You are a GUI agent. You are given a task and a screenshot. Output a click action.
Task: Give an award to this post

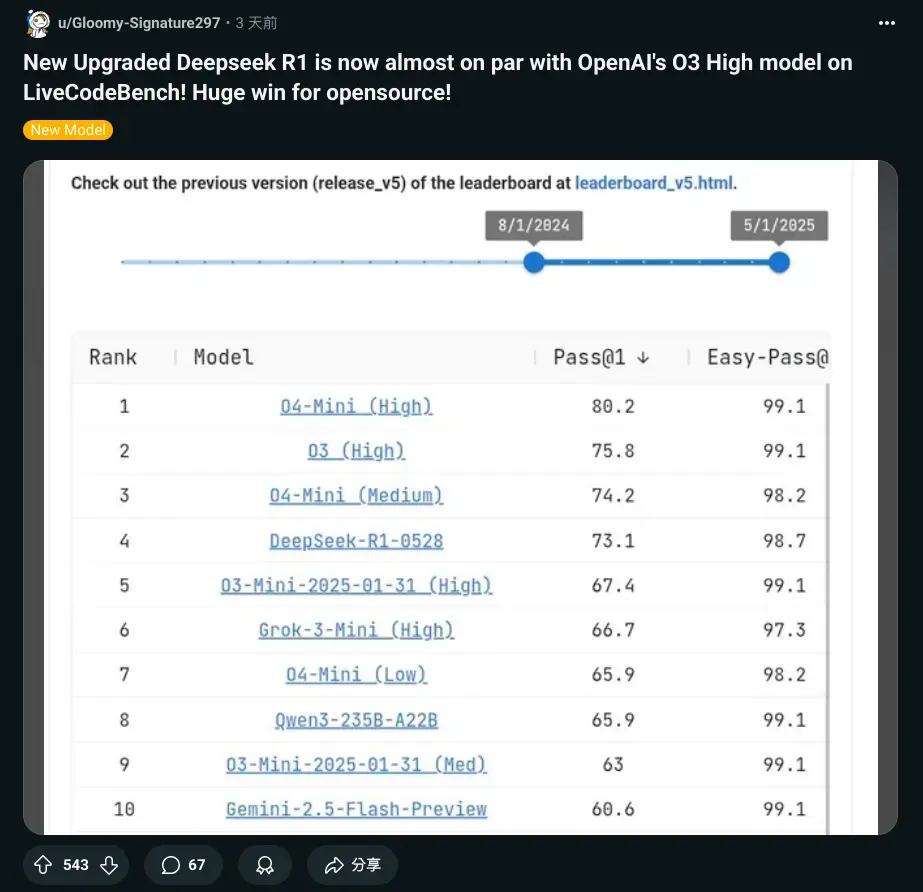coord(265,865)
